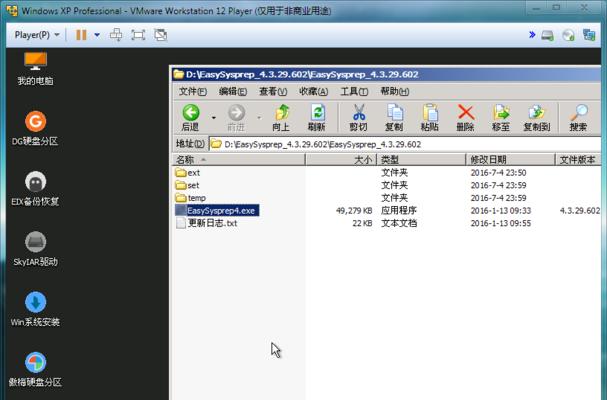Viewport: 607px width, 400px height.
Task: Click the network adapter icon in VMware toolbar
Action: 589,35
